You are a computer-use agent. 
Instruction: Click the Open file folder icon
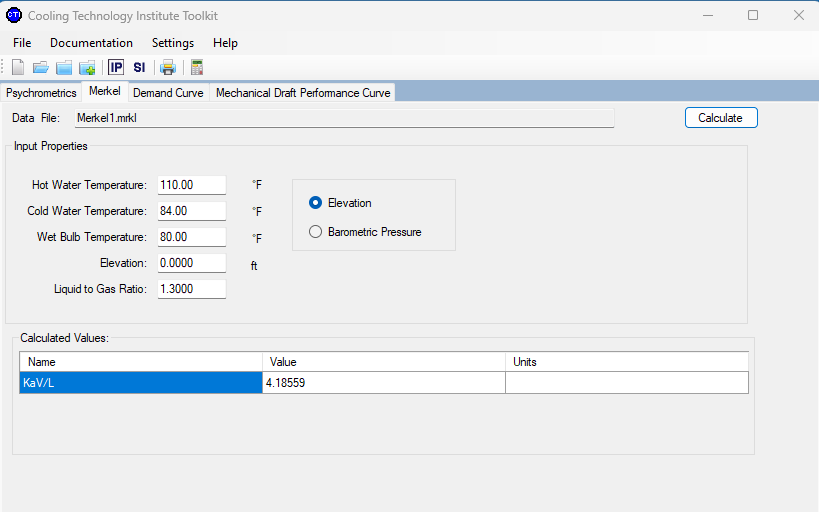point(41,68)
